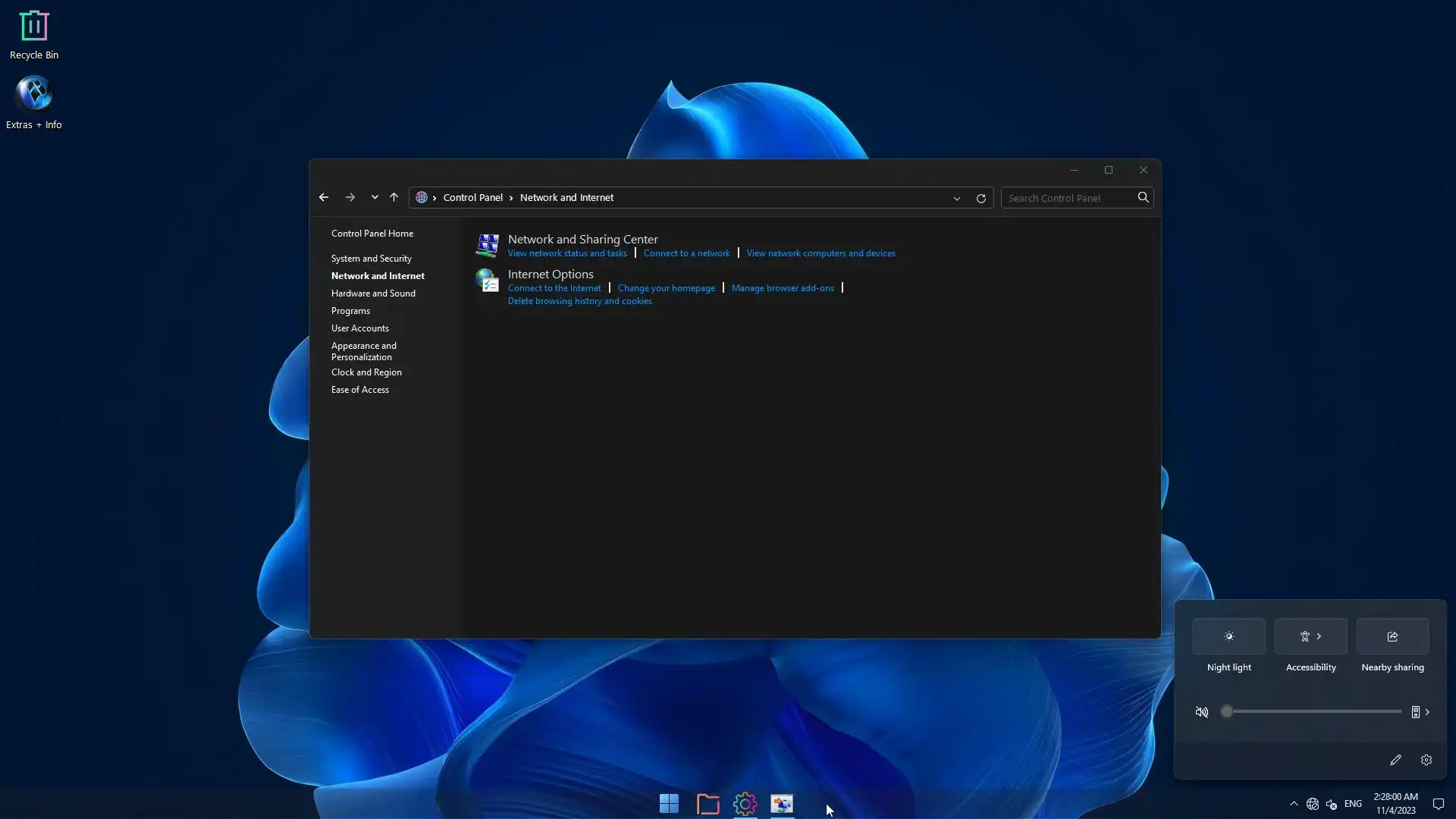The height and width of the screenshot is (819, 1456).
Task: Unmute the volume speaker icon
Action: (x=1201, y=712)
